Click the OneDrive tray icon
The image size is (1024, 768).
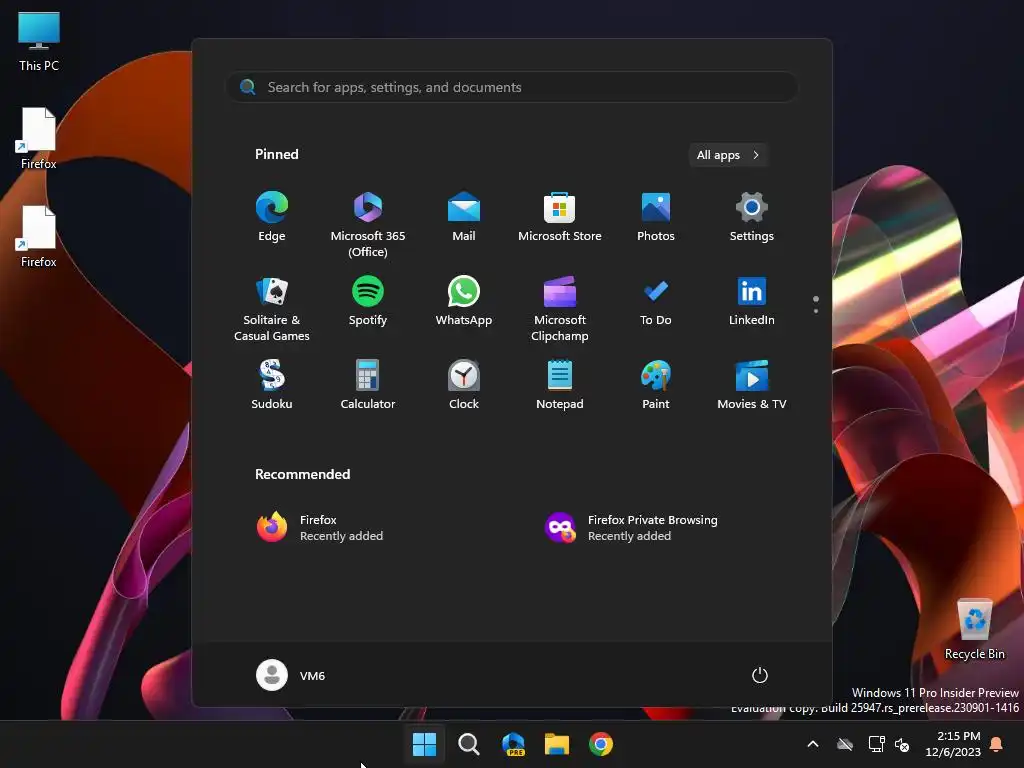coord(845,744)
